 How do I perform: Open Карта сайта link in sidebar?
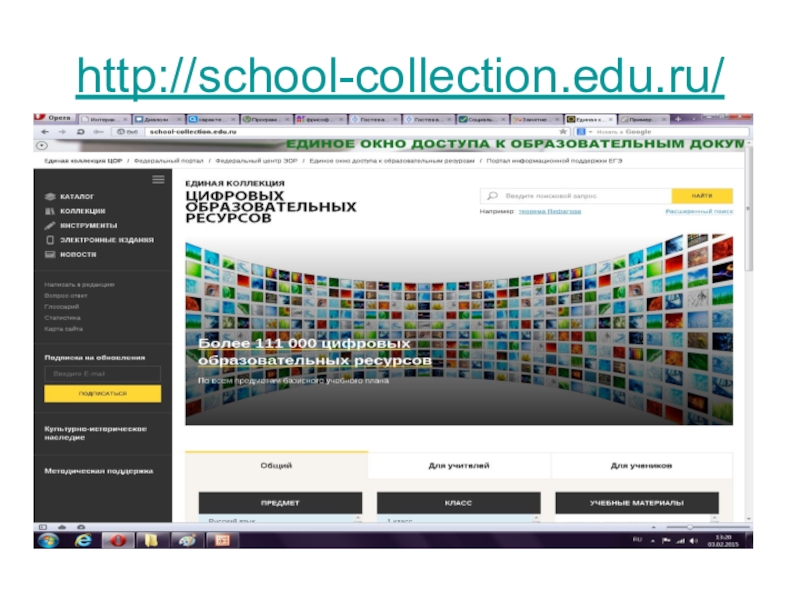(x=63, y=329)
